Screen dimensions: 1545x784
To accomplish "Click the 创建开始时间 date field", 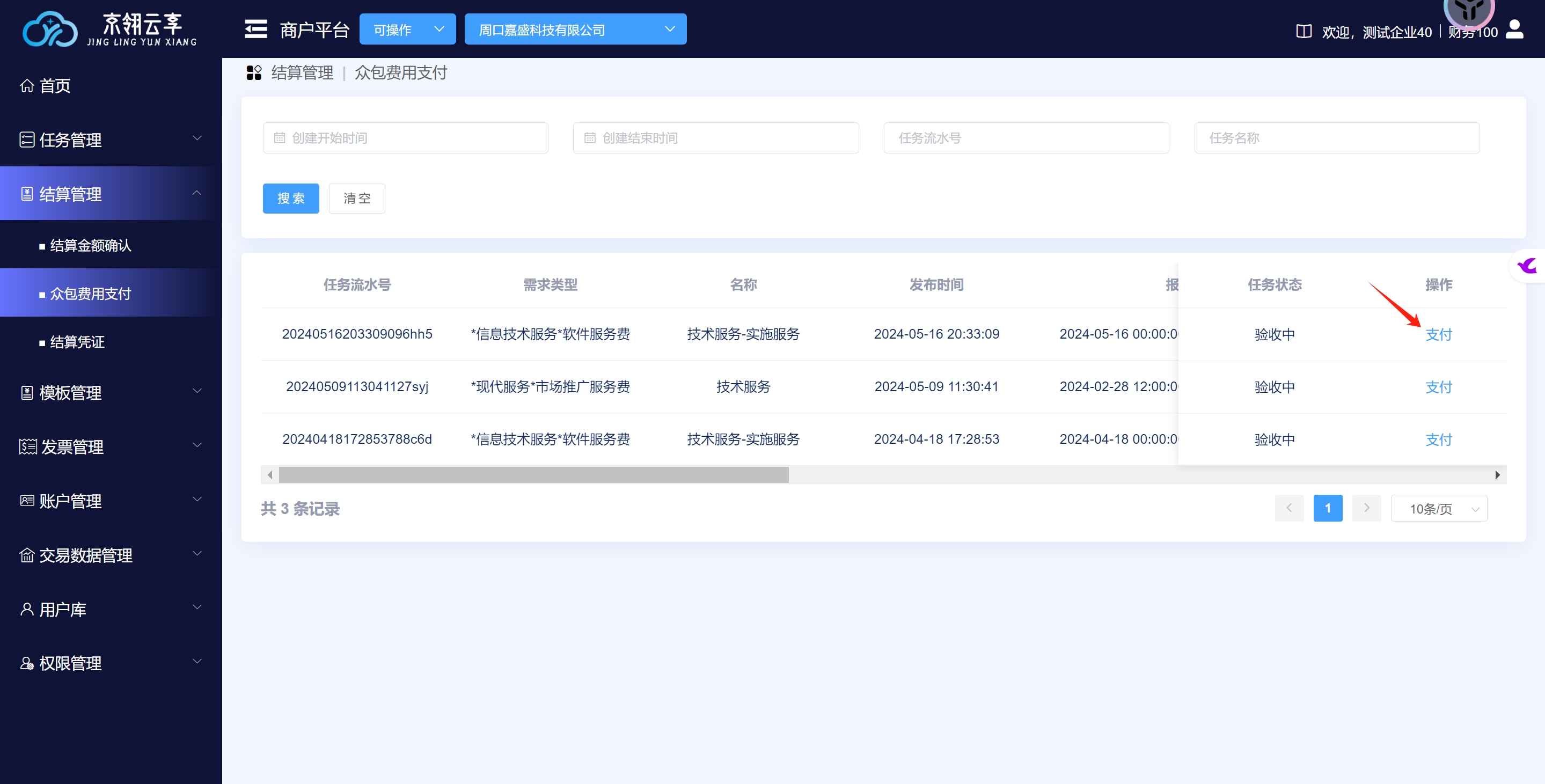I will [x=406, y=138].
